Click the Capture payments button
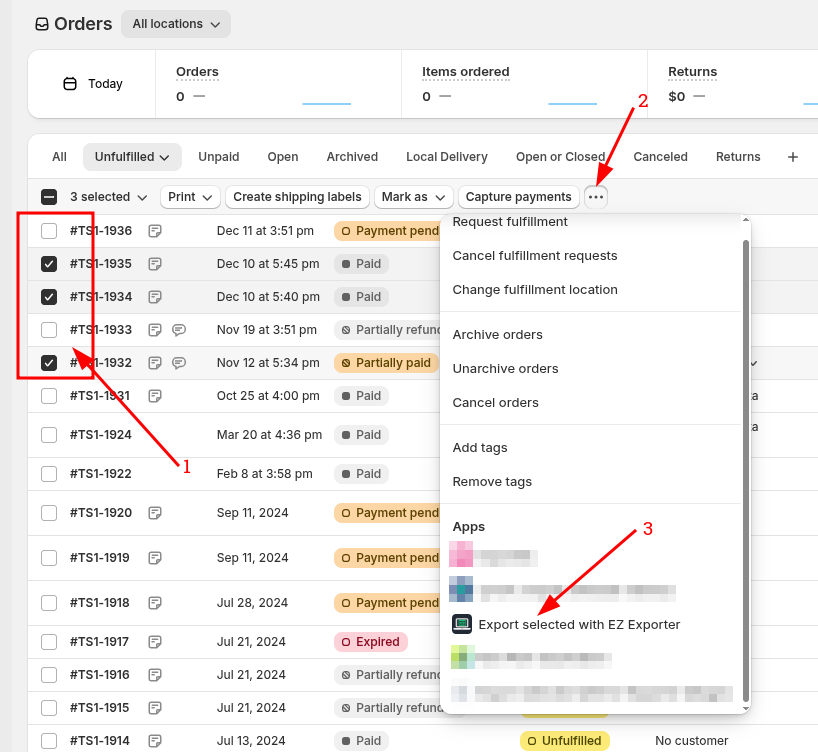Viewport: 818px width, 752px height. coord(518,197)
